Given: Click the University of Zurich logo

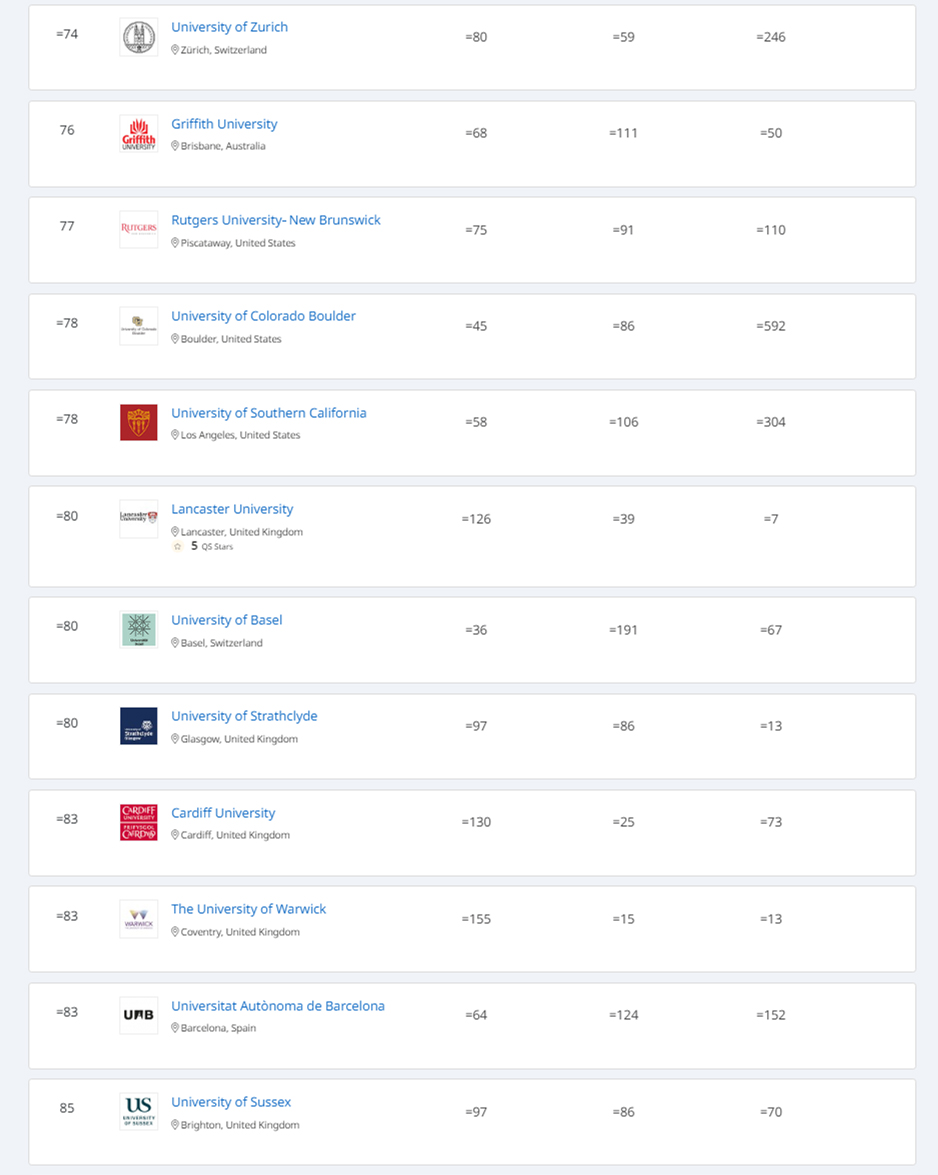Looking at the screenshot, I should tap(138, 37).
